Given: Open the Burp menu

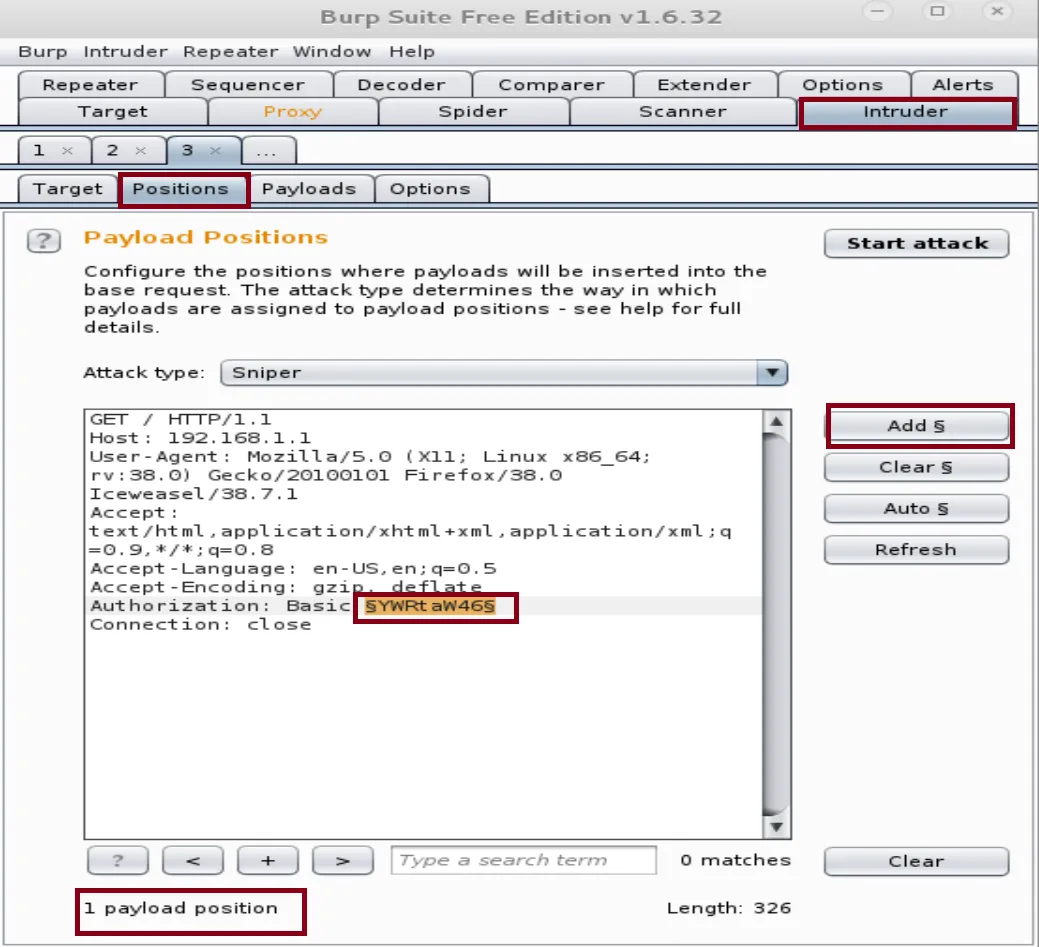Looking at the screenshot, I should click(42, 52).
